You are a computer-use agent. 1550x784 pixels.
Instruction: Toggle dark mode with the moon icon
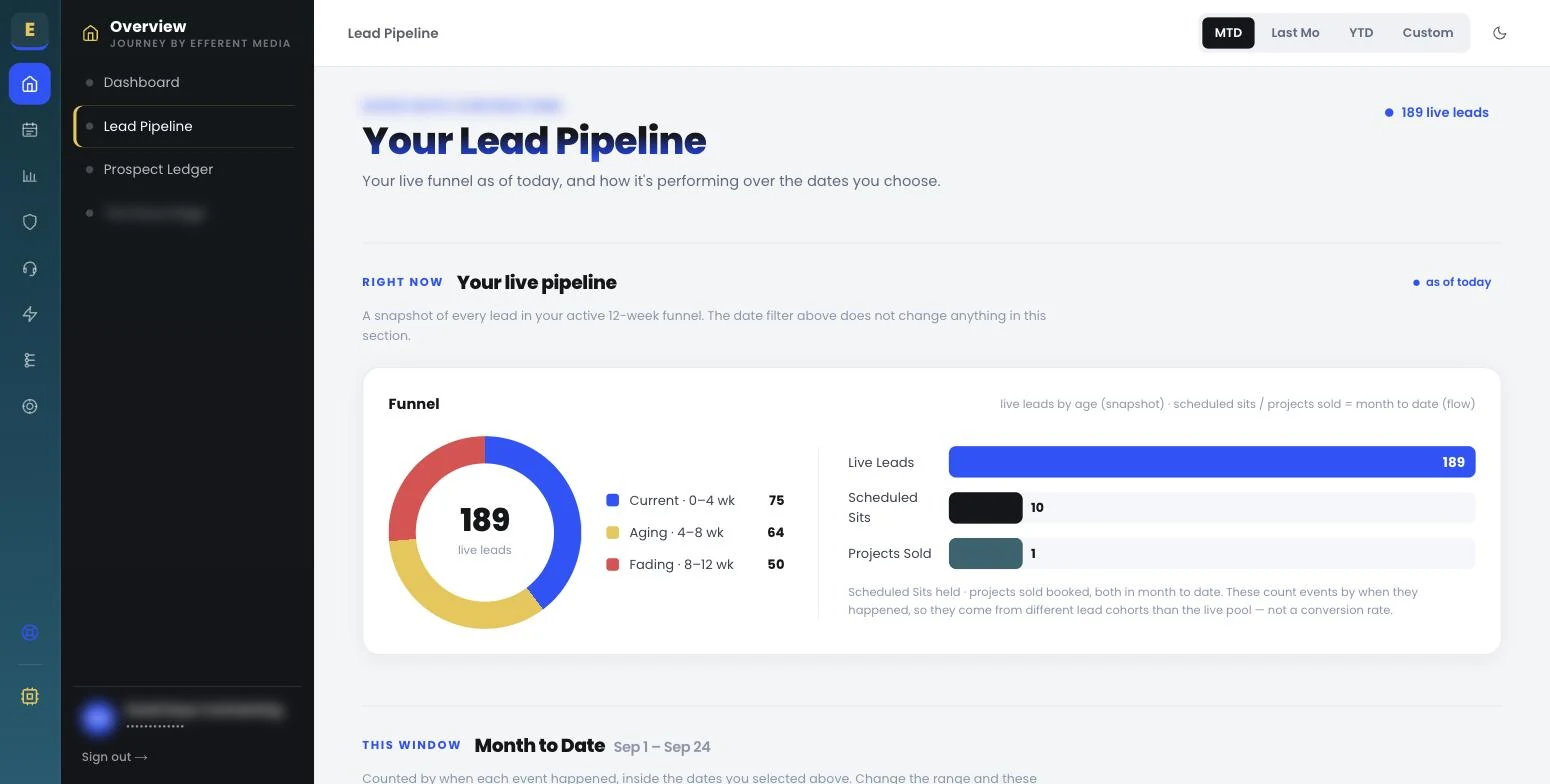[x=1499, y=33]
